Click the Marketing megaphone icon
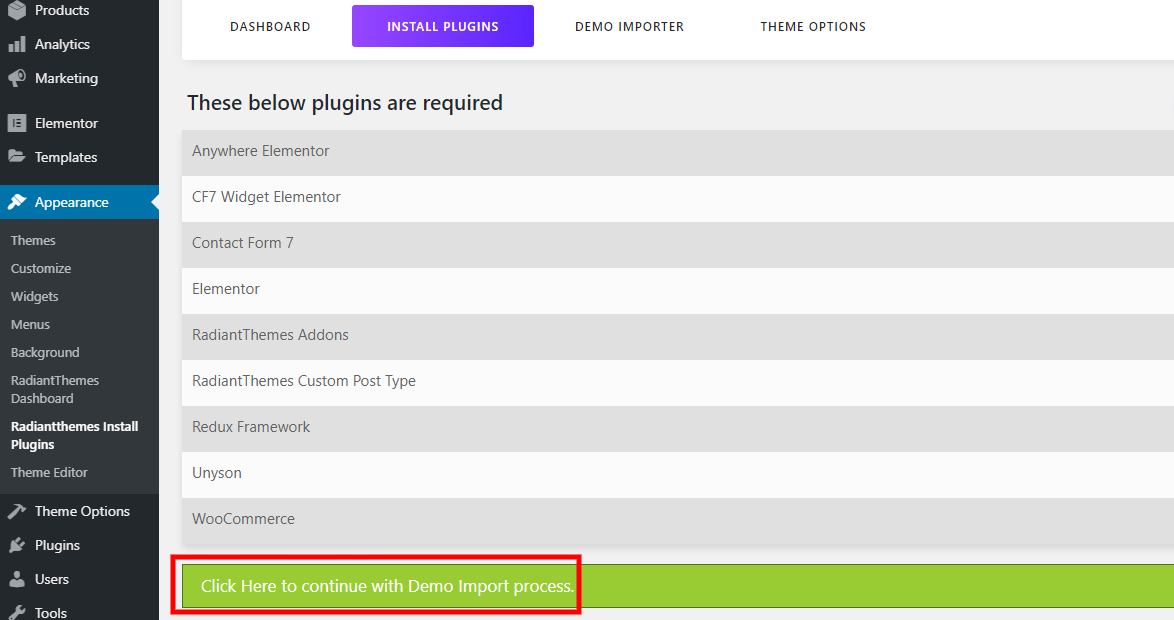The width and height of the screenshot is (1174, 620). point(17,78)
